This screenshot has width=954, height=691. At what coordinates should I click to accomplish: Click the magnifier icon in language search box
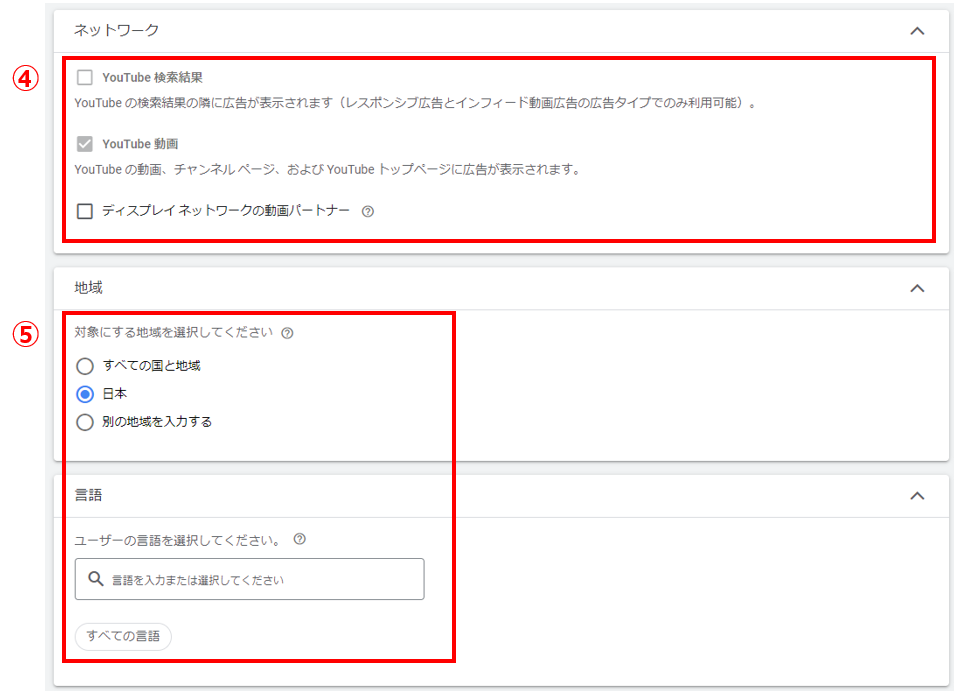click(x=96, y=579)
